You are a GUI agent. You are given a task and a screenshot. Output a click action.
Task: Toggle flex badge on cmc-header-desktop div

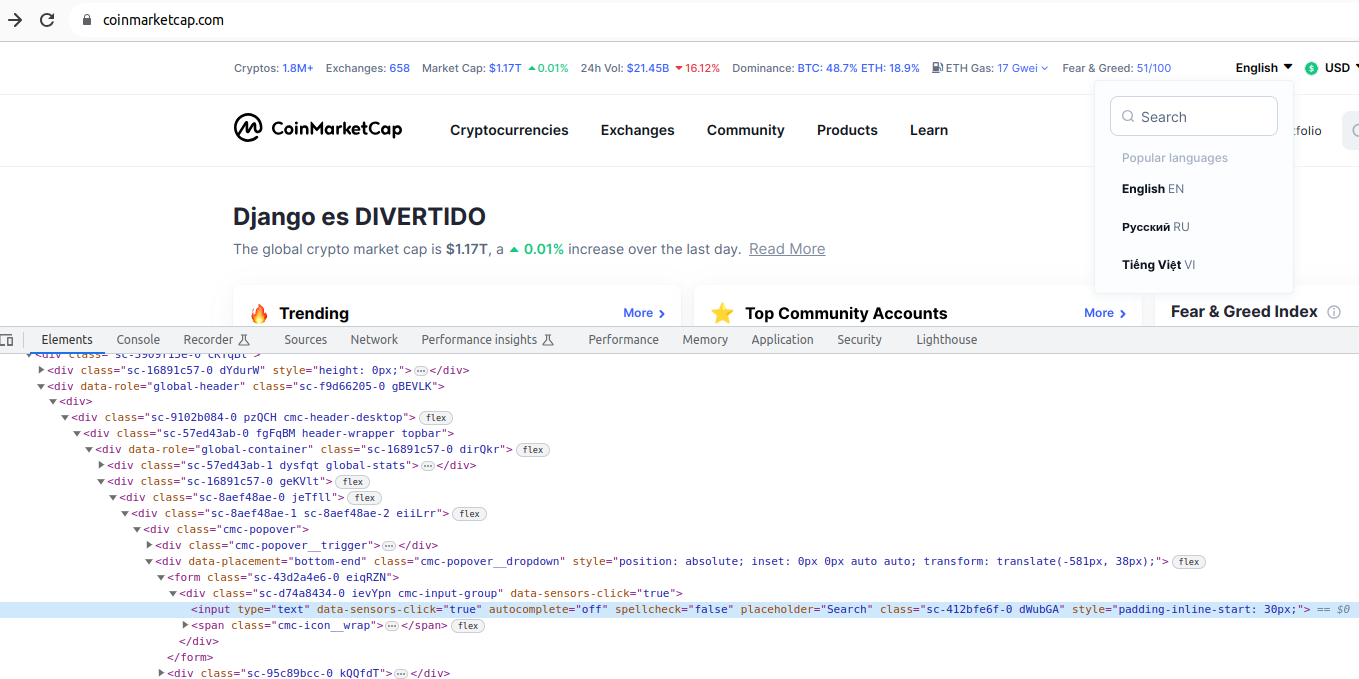(434, 418)
